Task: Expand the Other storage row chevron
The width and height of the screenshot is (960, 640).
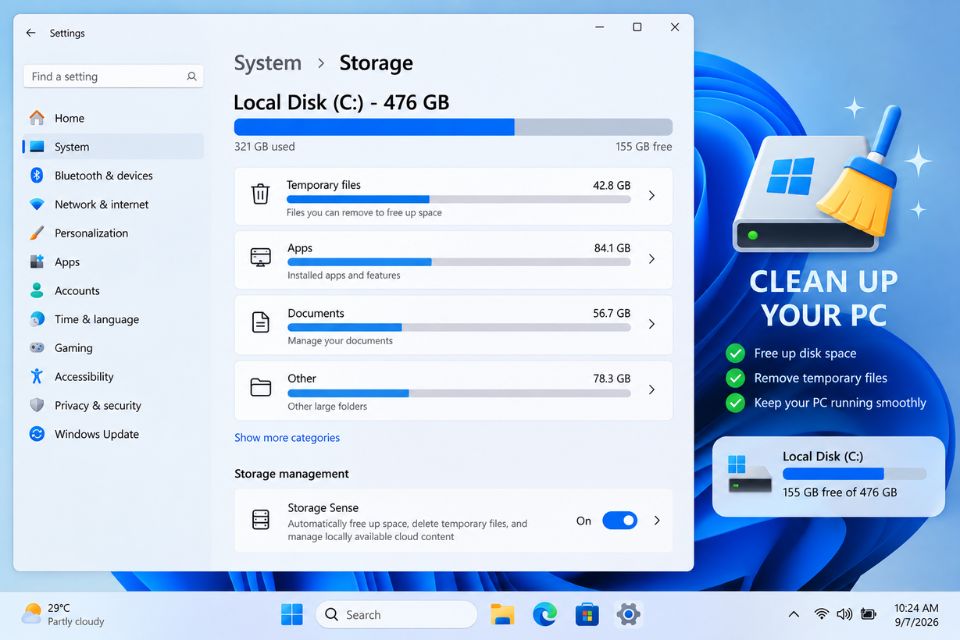Action: click(x=652, y=390)
